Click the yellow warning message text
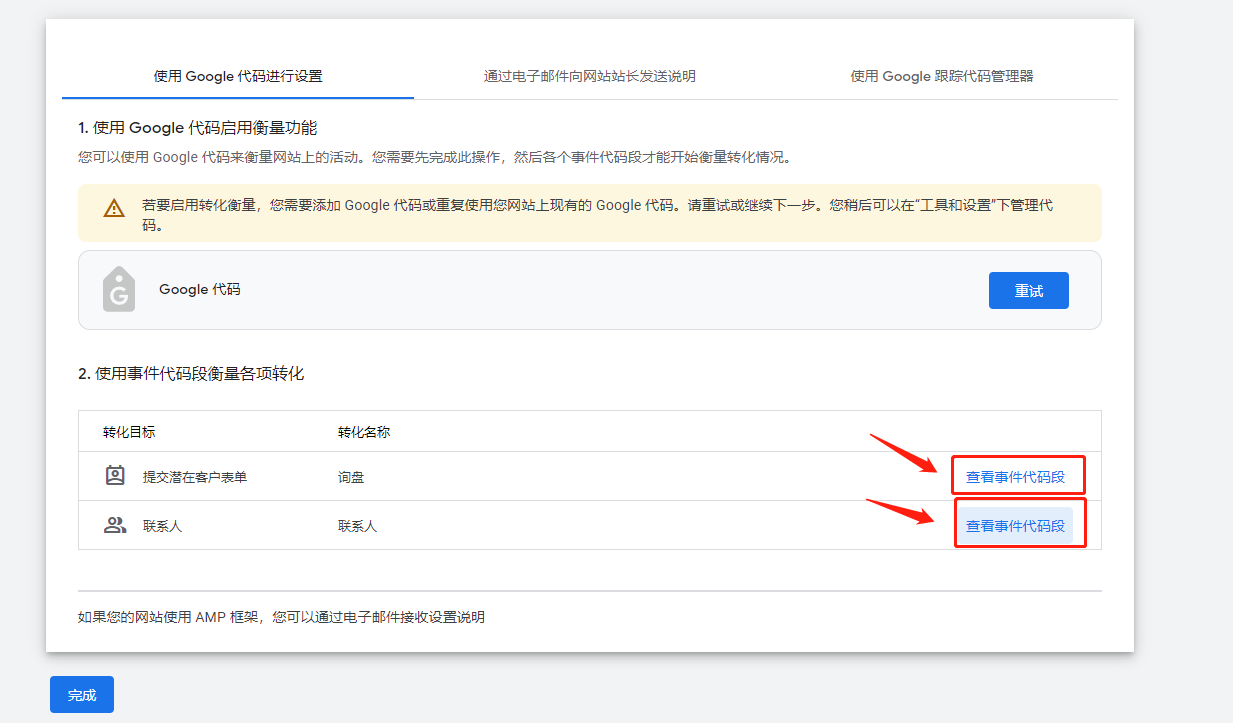This screenshot has height=723, width=1233. tap(597, 213)
